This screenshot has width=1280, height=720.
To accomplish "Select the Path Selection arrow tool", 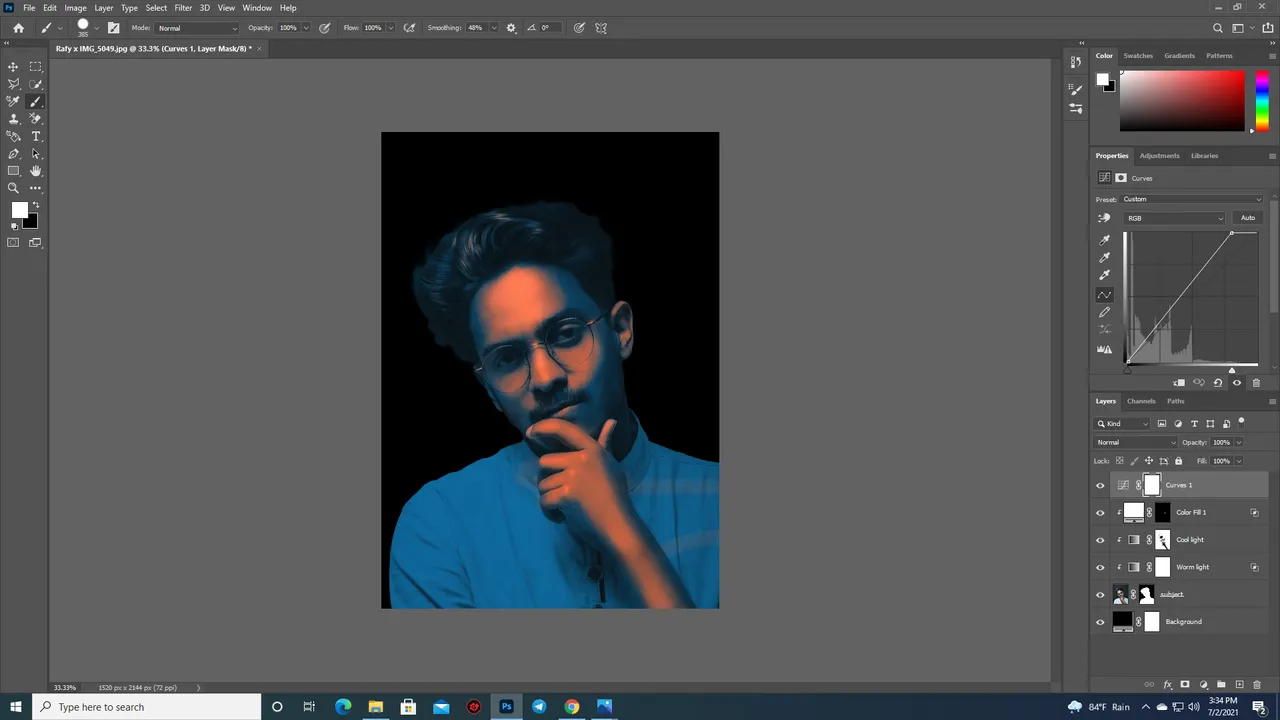I will coord(36,154).
